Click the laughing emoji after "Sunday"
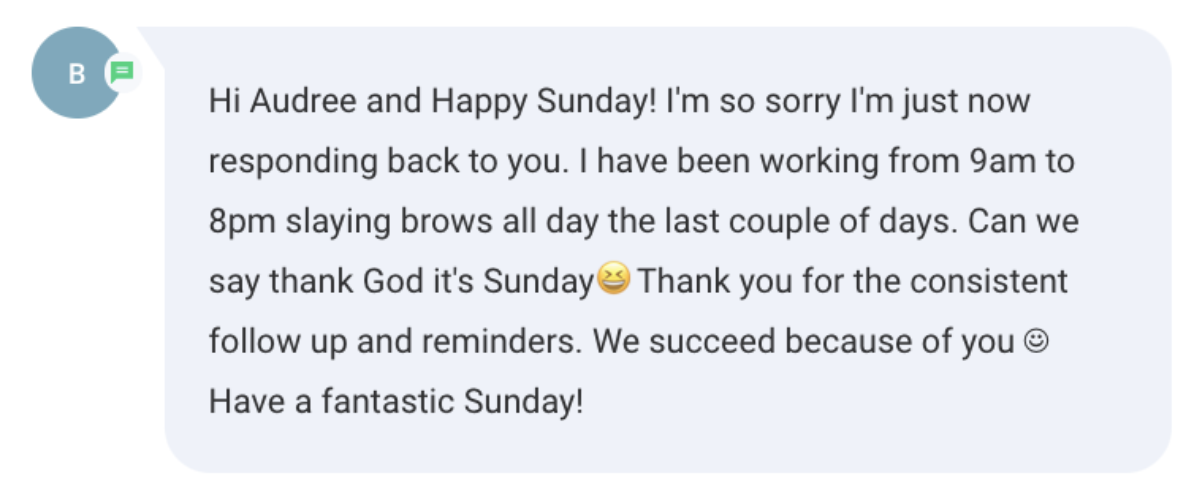This screenshot has height=492, width=1190. pos(613,281)
